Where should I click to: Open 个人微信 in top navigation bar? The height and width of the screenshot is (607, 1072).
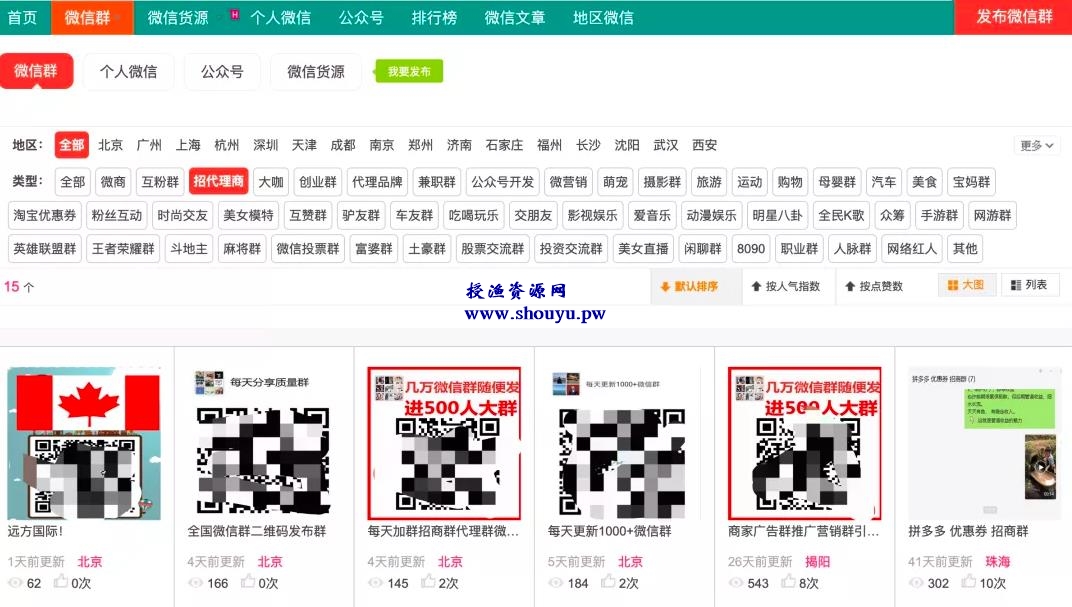(280, 17)
